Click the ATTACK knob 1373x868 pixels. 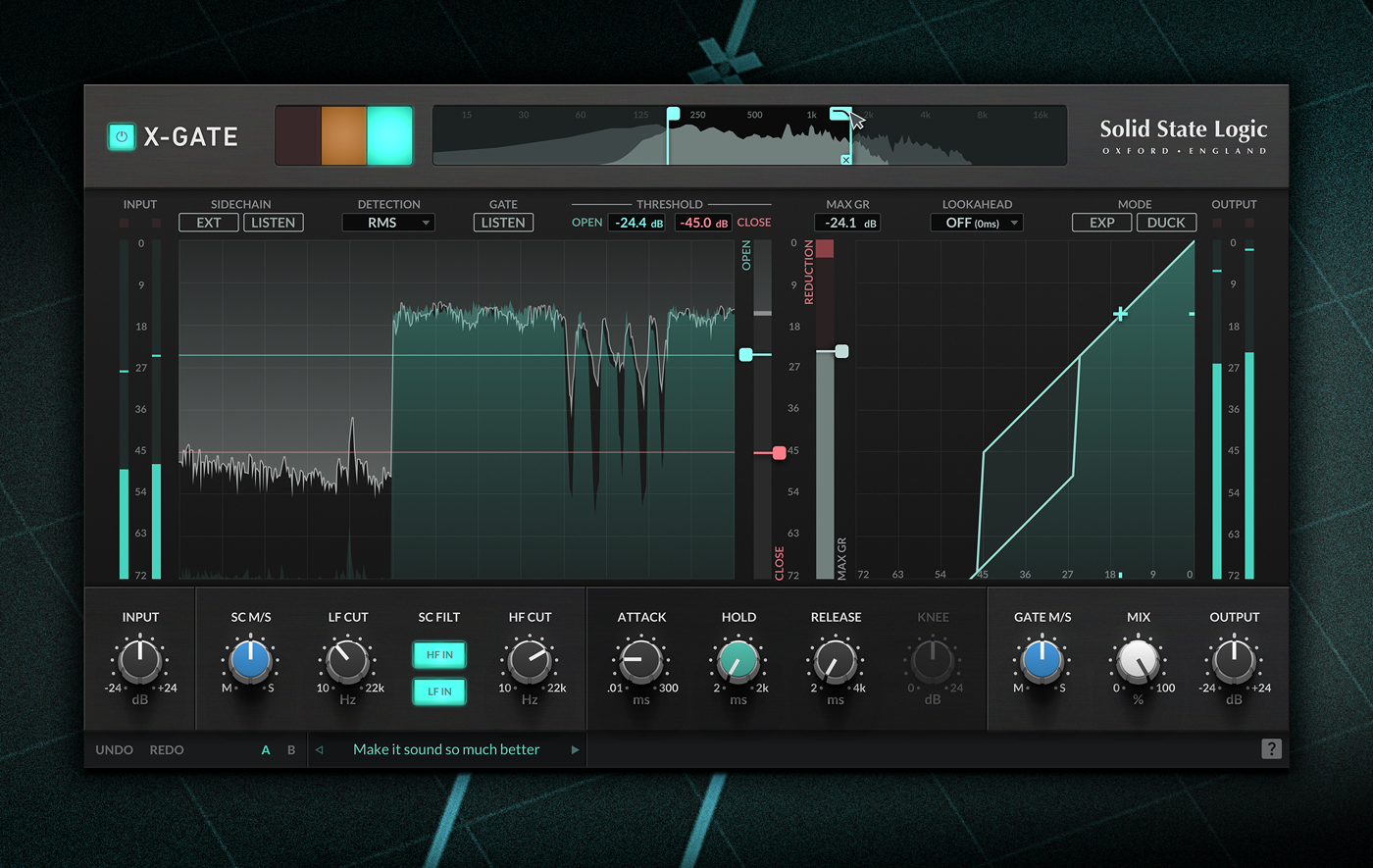(x=640, y=661)
